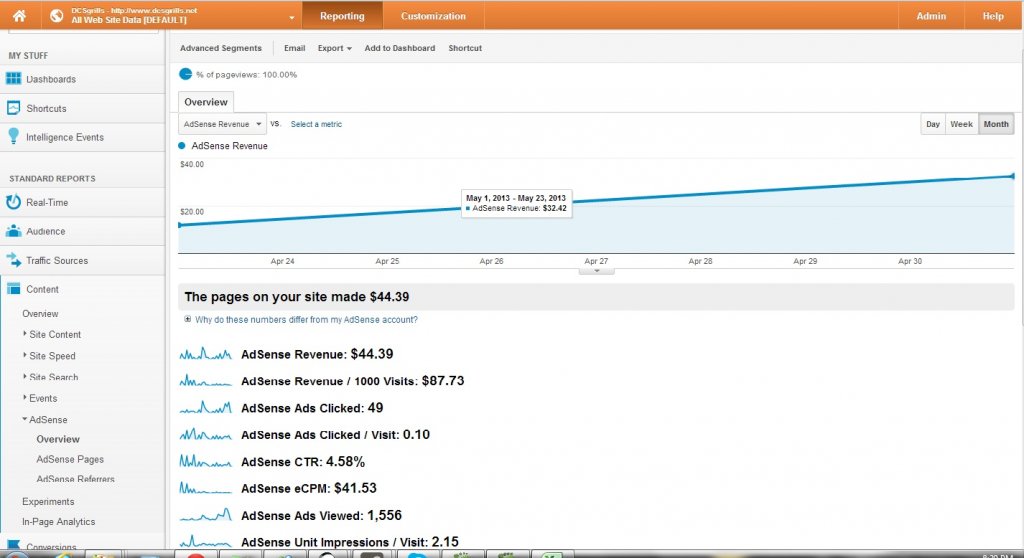Open the Export dropdown
The image size is (1024, 558).
[334, 48]
